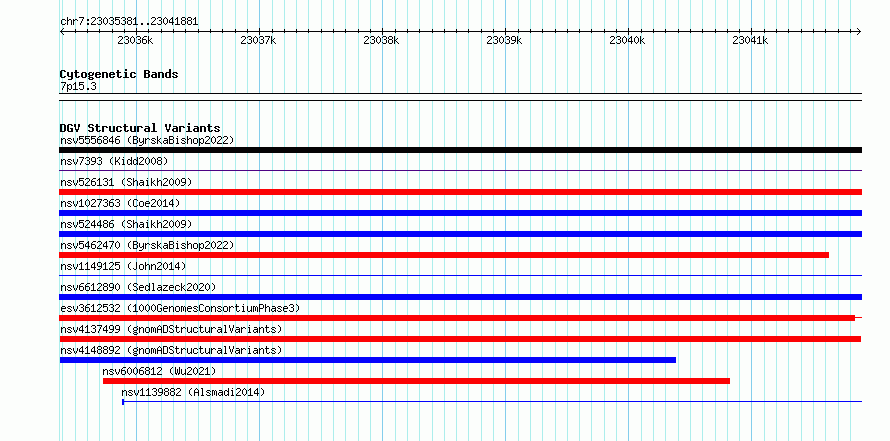Click the 23040k ruler tick label

pyautogui.click(x=628, y=40)
